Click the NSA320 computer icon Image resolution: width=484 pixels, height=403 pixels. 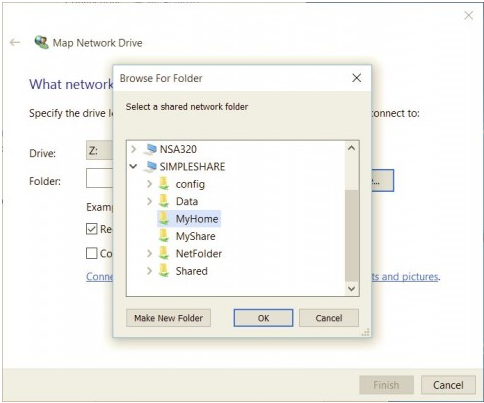pyautogui.click(x=150, y=149)
